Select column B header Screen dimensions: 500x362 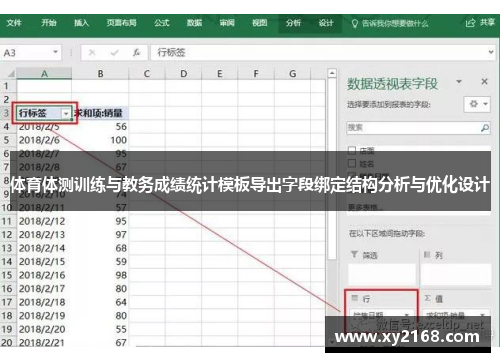pos(100,74)
